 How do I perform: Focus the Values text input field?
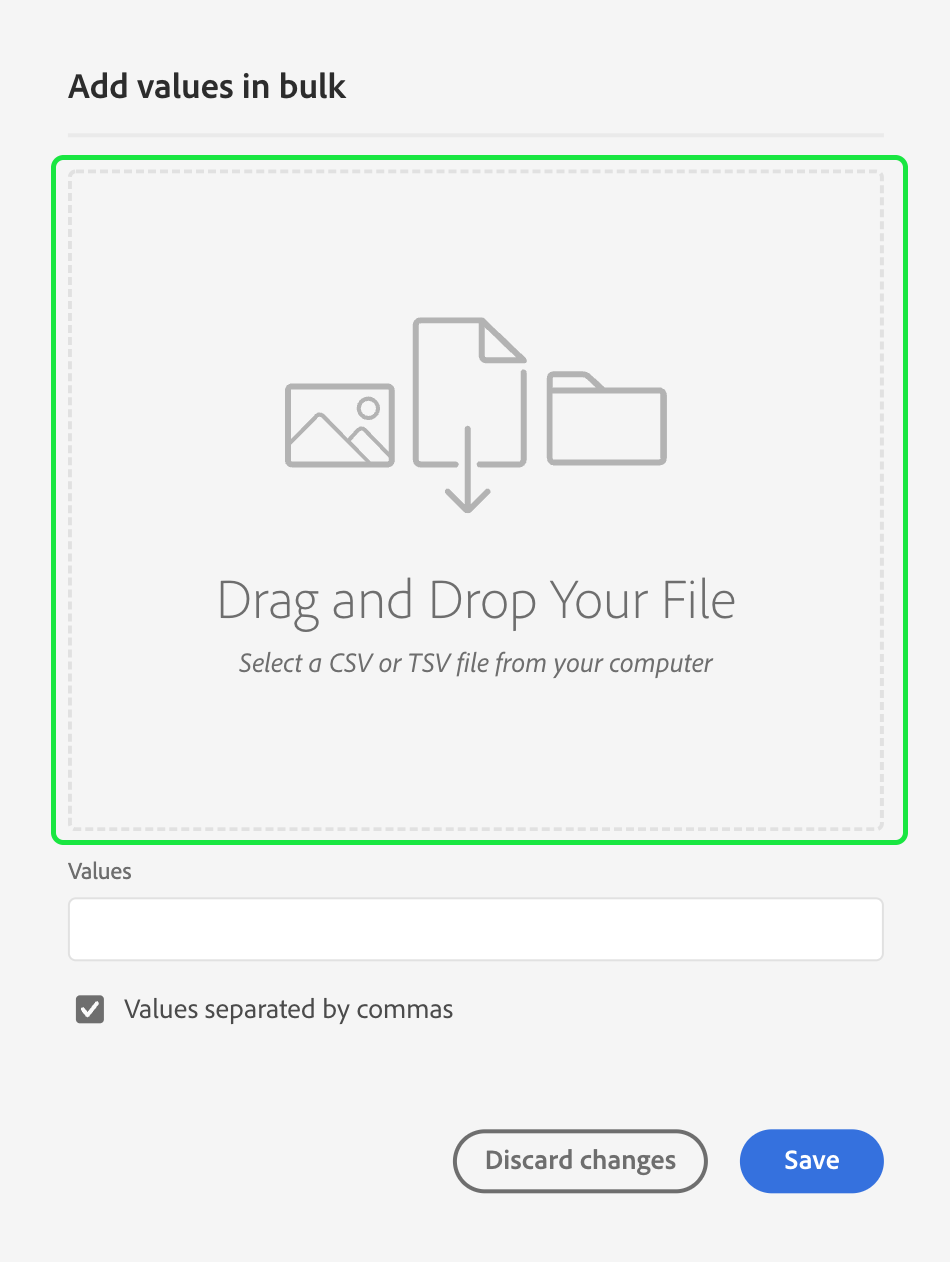click(x=476, y=929)
